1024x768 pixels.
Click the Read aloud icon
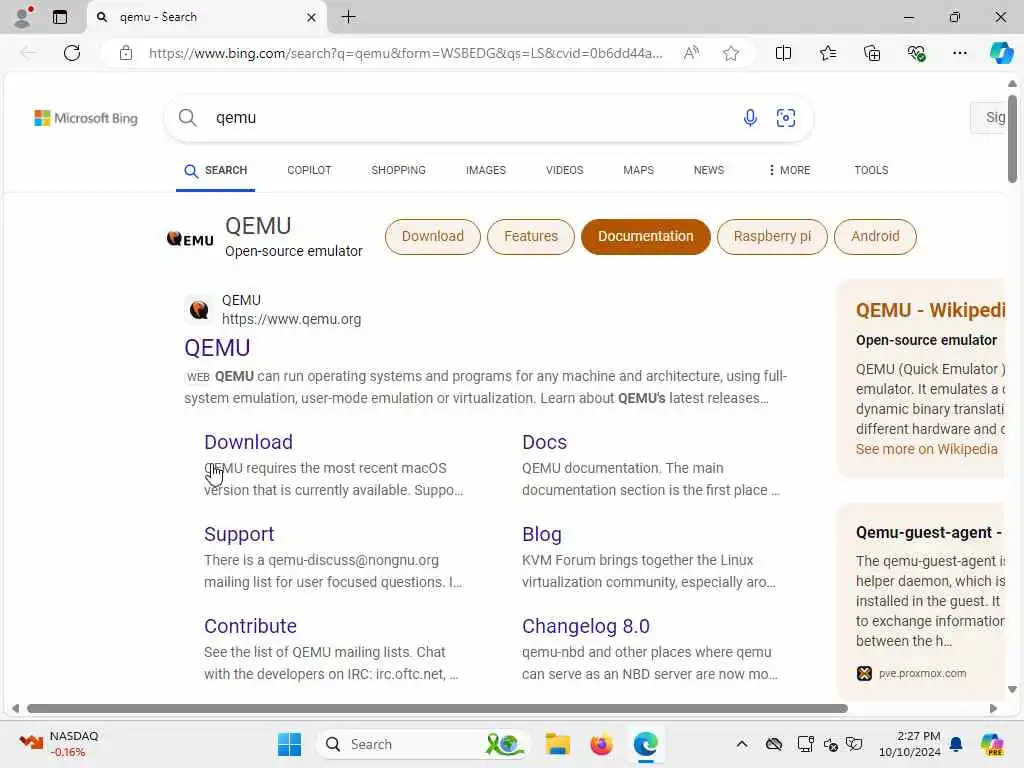tap(691, 53)
